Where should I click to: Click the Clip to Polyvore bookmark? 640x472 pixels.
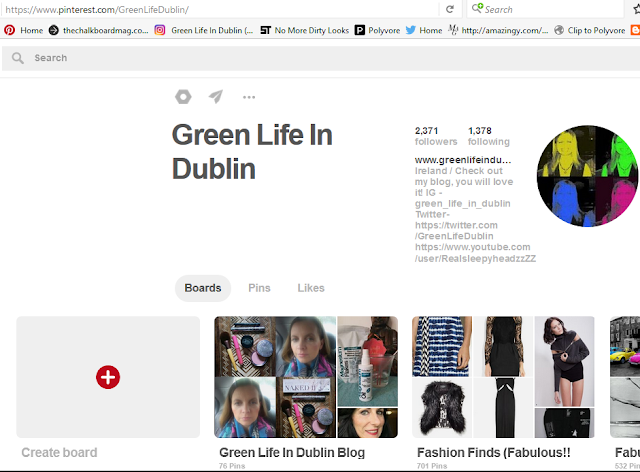(590, 30)
